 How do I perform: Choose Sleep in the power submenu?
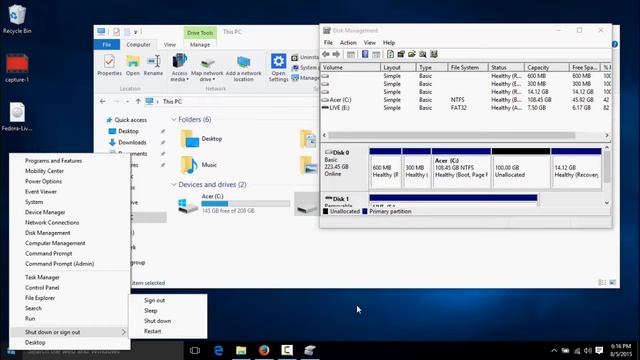click(x=151, y=311)
